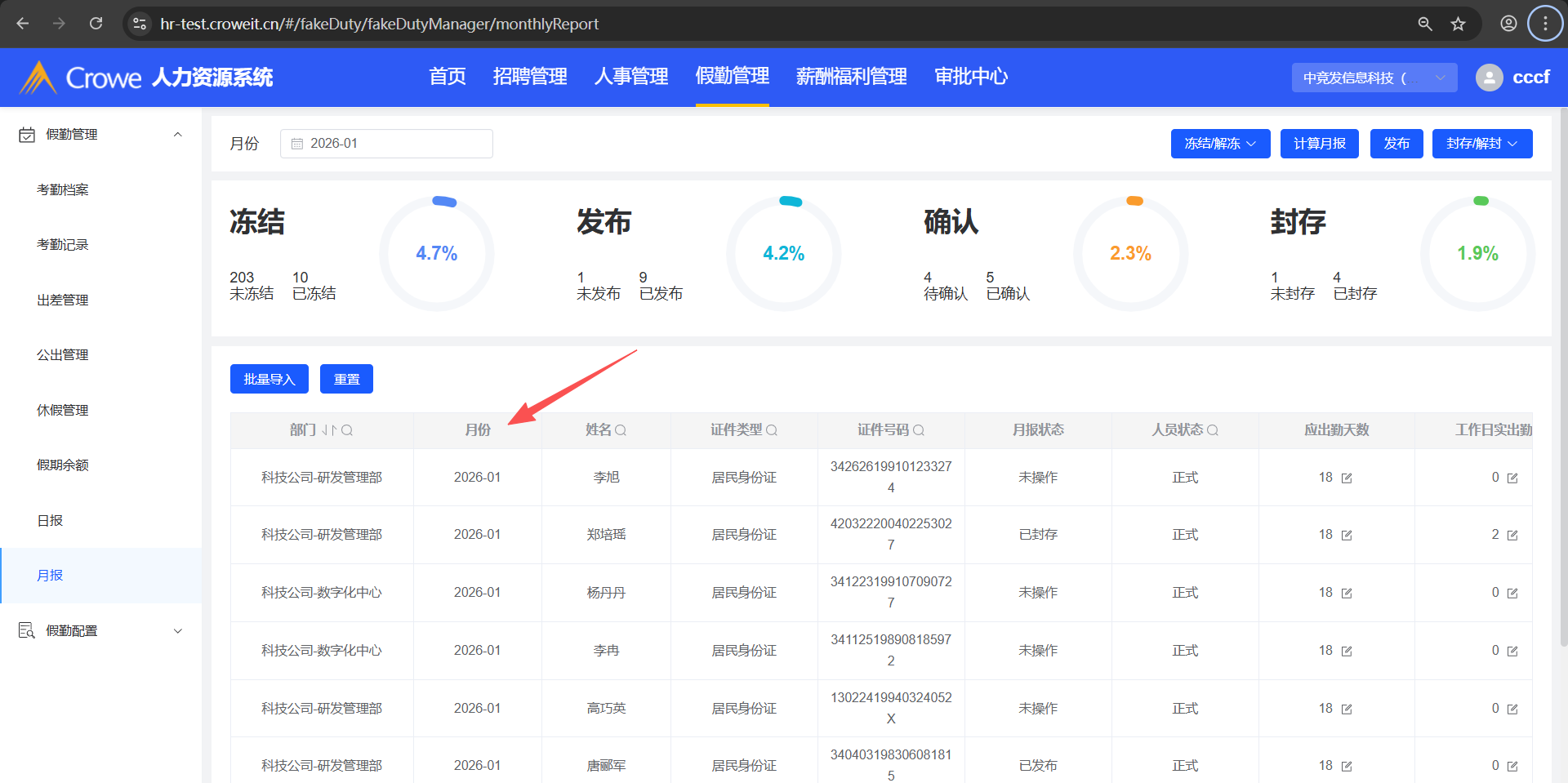
Task: Click the 计算月报 button
Action: point(1319,144)
